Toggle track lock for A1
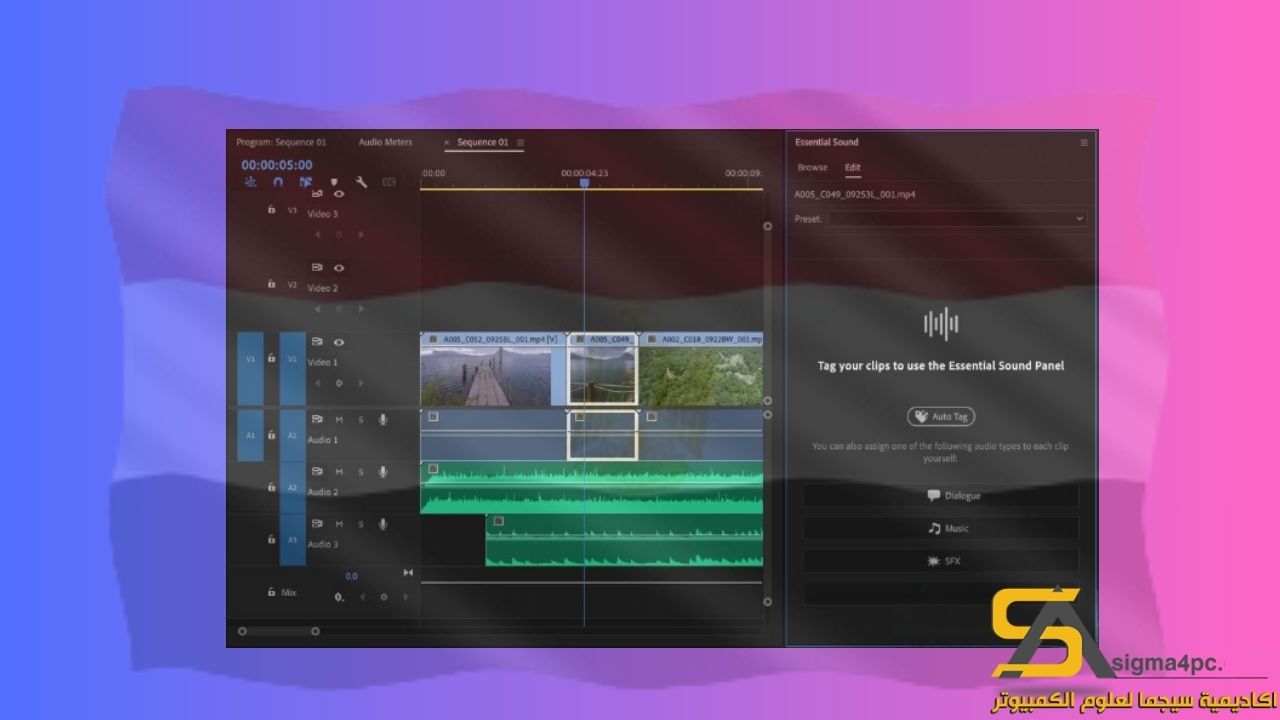The width and height of the screenshot is (1280, 720). coord(271,436)
